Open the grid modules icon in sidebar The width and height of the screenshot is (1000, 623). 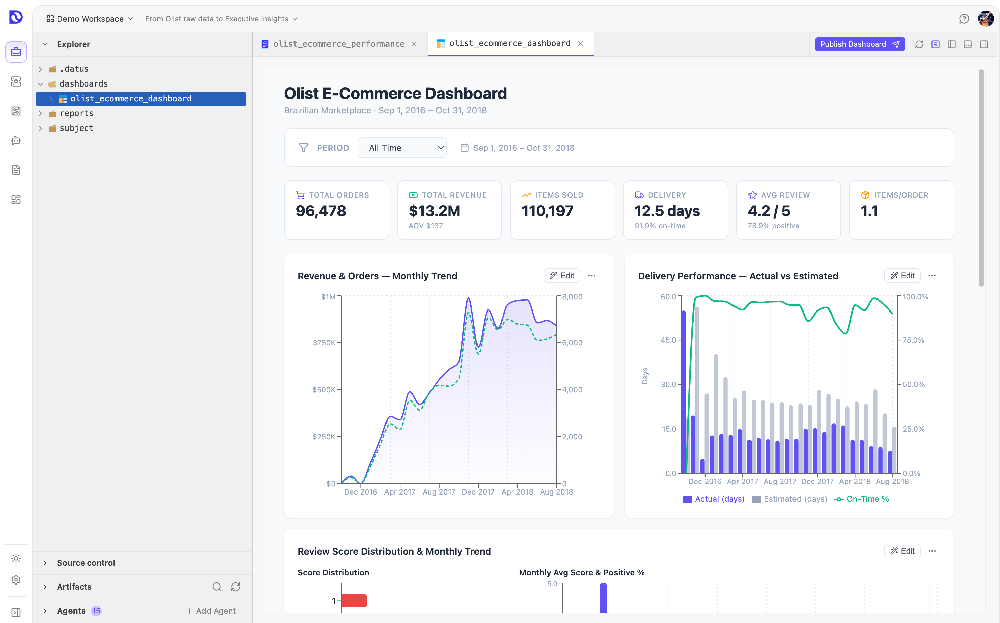pyautogui.click(x=16, y=200)
